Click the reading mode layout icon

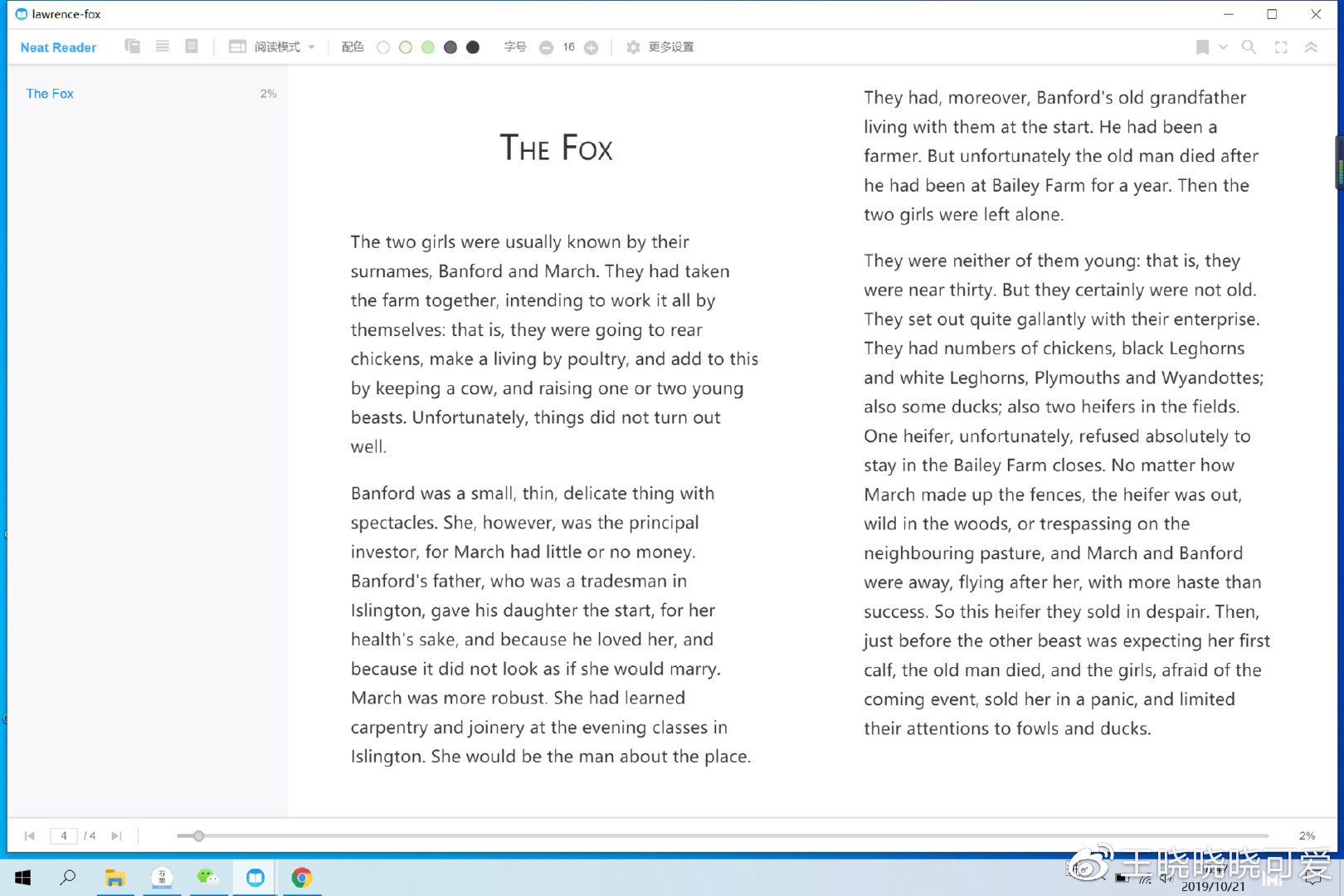[237, 46]
